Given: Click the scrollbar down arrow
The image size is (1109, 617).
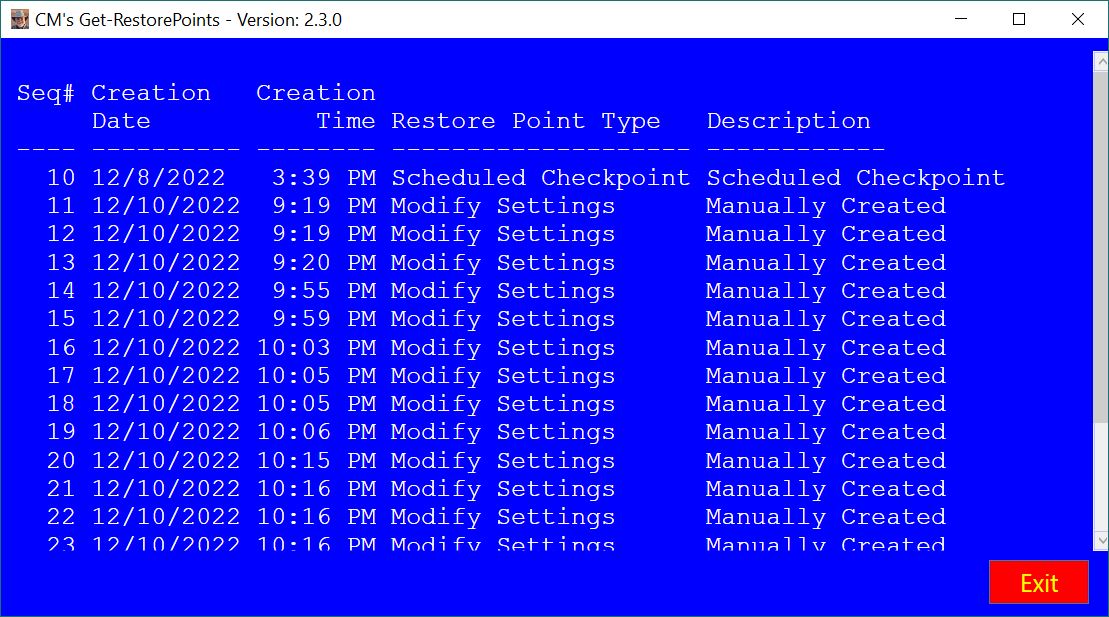Looking at the screenshot, I should 1100,541.
